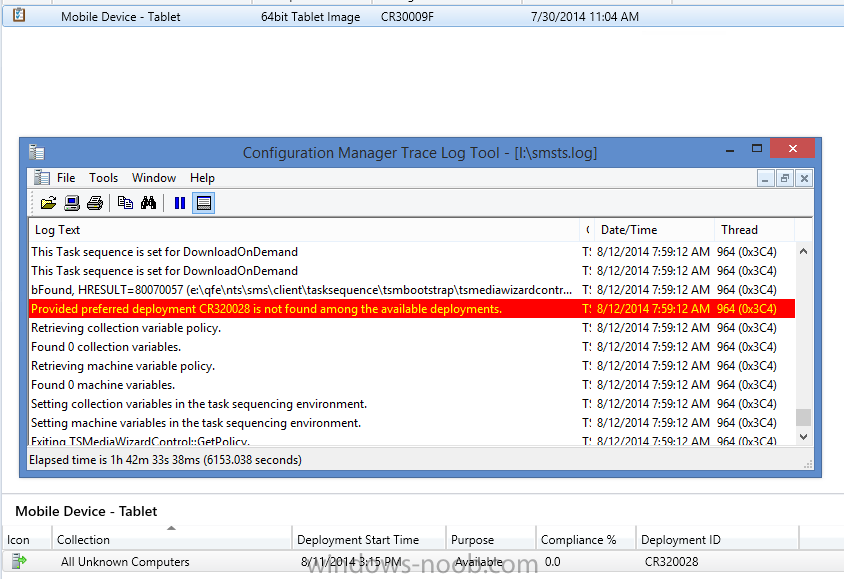The image size is (844, 579).
Task: Select 'Setting machine variables in the task sequencing environment.' line
Action: click(x=412, y=423)
